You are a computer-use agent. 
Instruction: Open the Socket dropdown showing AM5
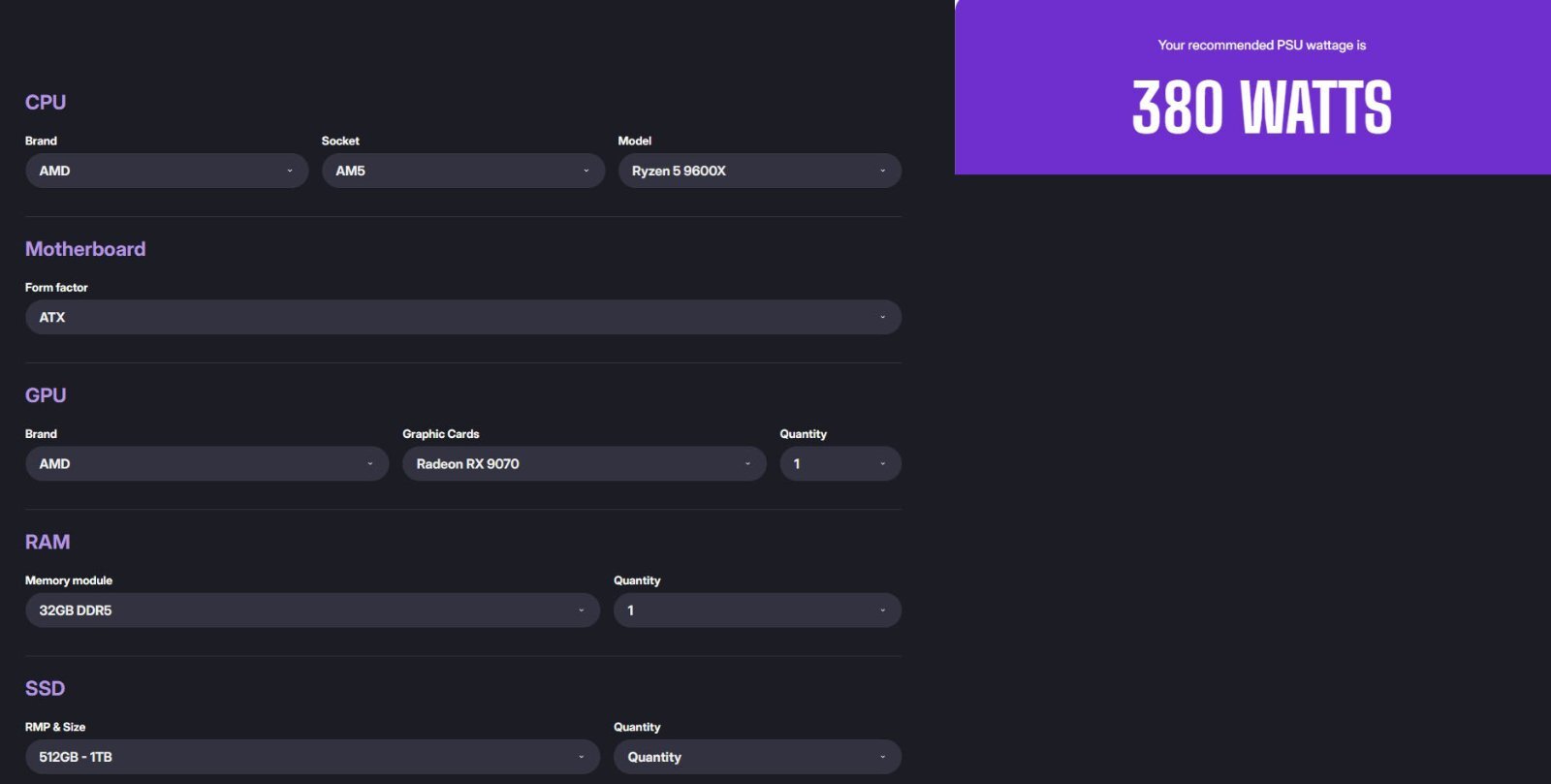coord(463,171)
